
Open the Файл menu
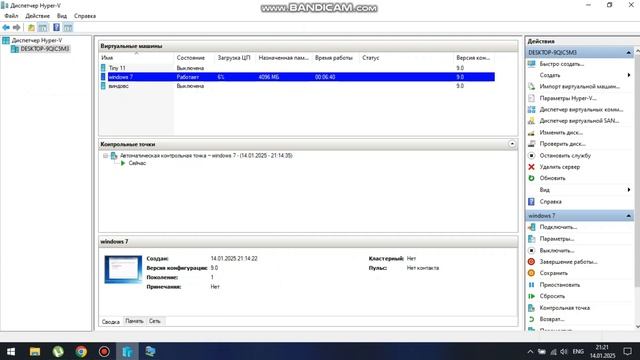(11, 16)
